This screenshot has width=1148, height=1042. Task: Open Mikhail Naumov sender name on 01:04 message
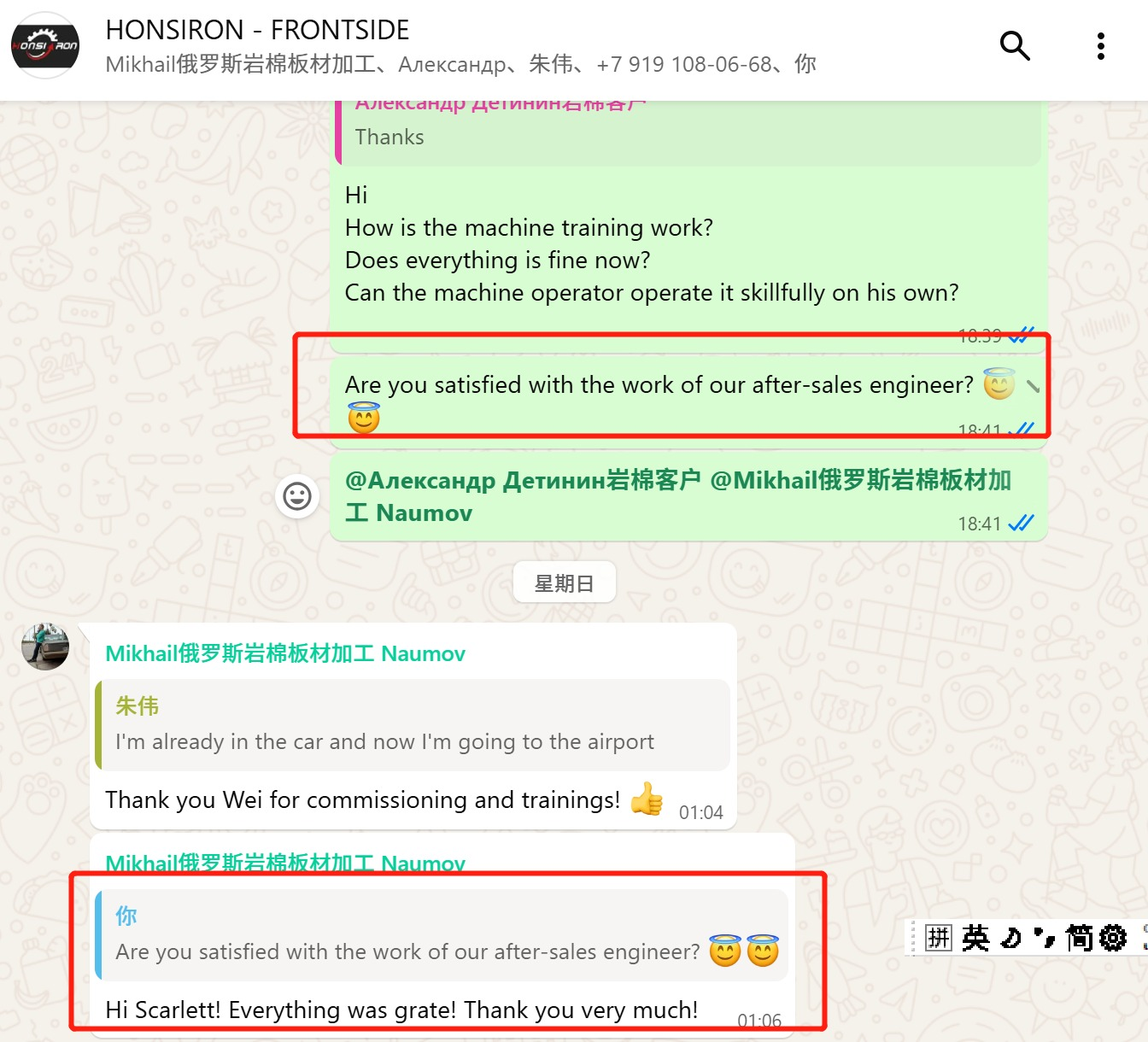coord(285,653)
